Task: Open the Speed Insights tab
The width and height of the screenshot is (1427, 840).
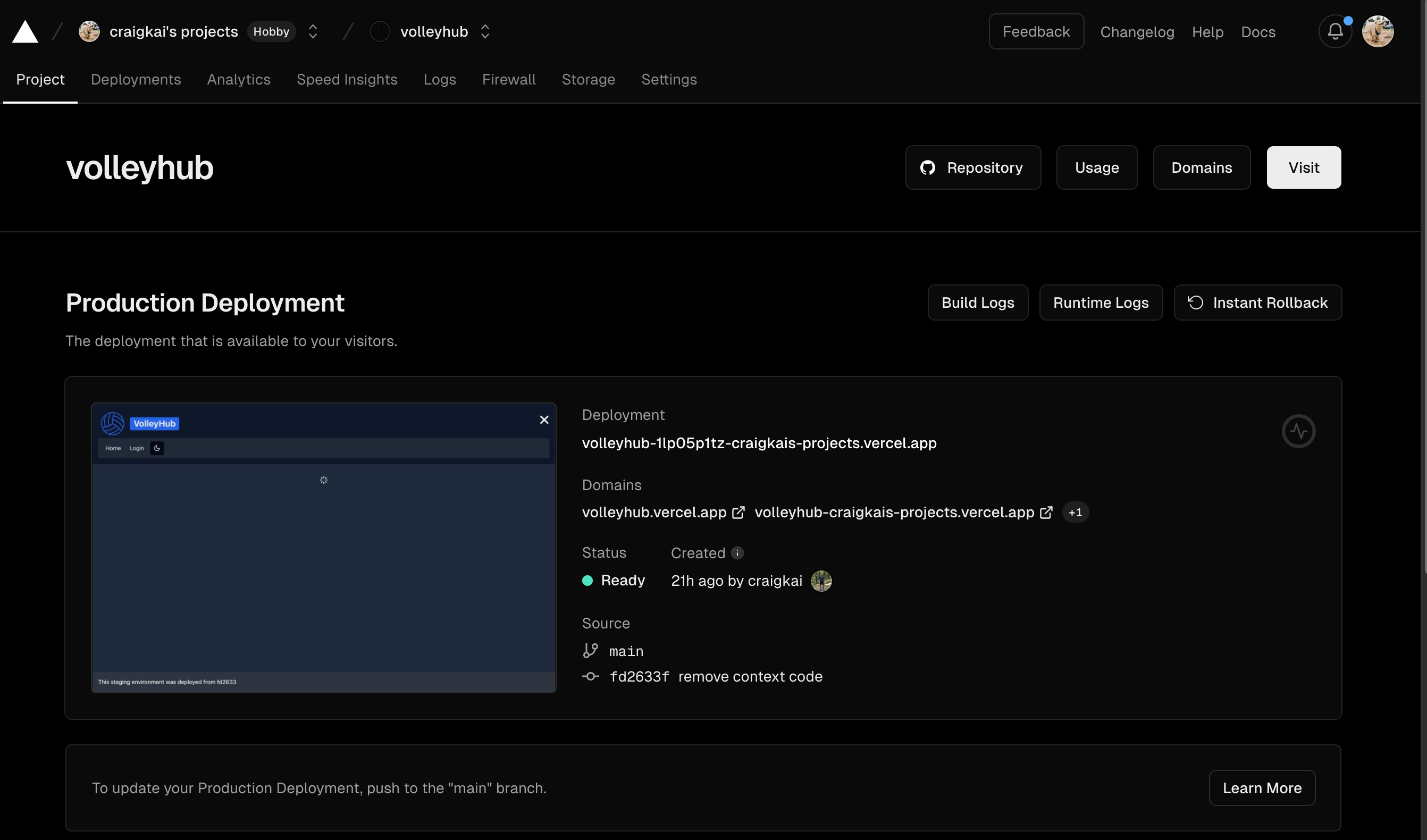Action: tap(347, 80)
